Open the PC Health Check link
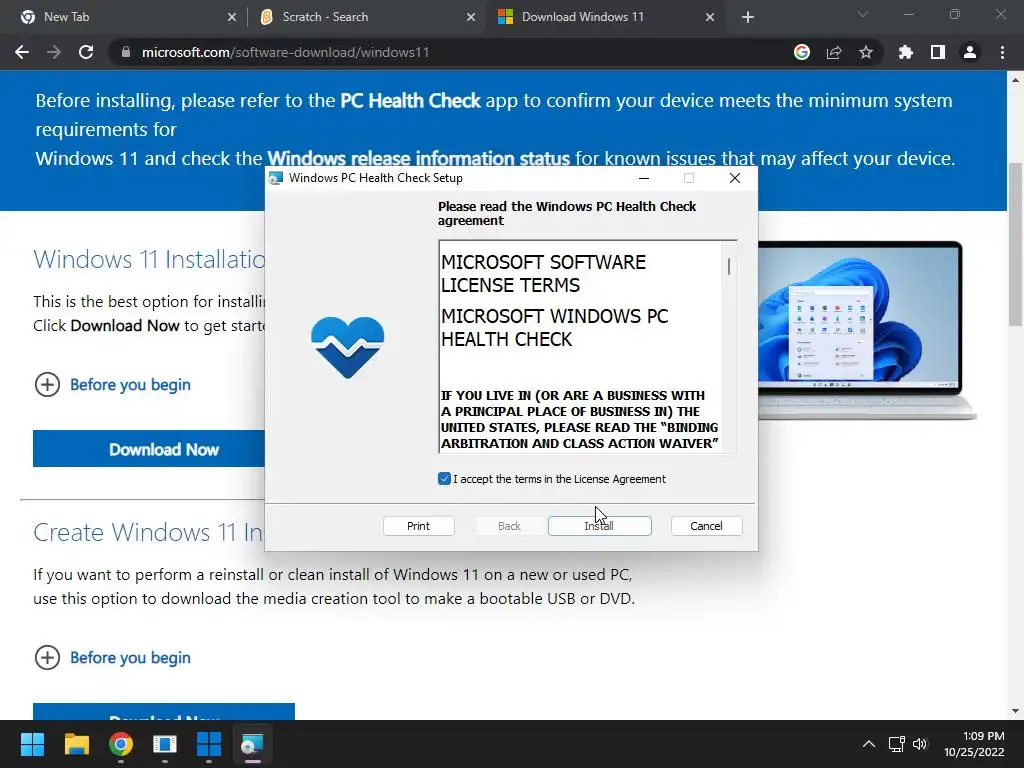Screen dimensions: 1024x768 click(x=410, y=101)
